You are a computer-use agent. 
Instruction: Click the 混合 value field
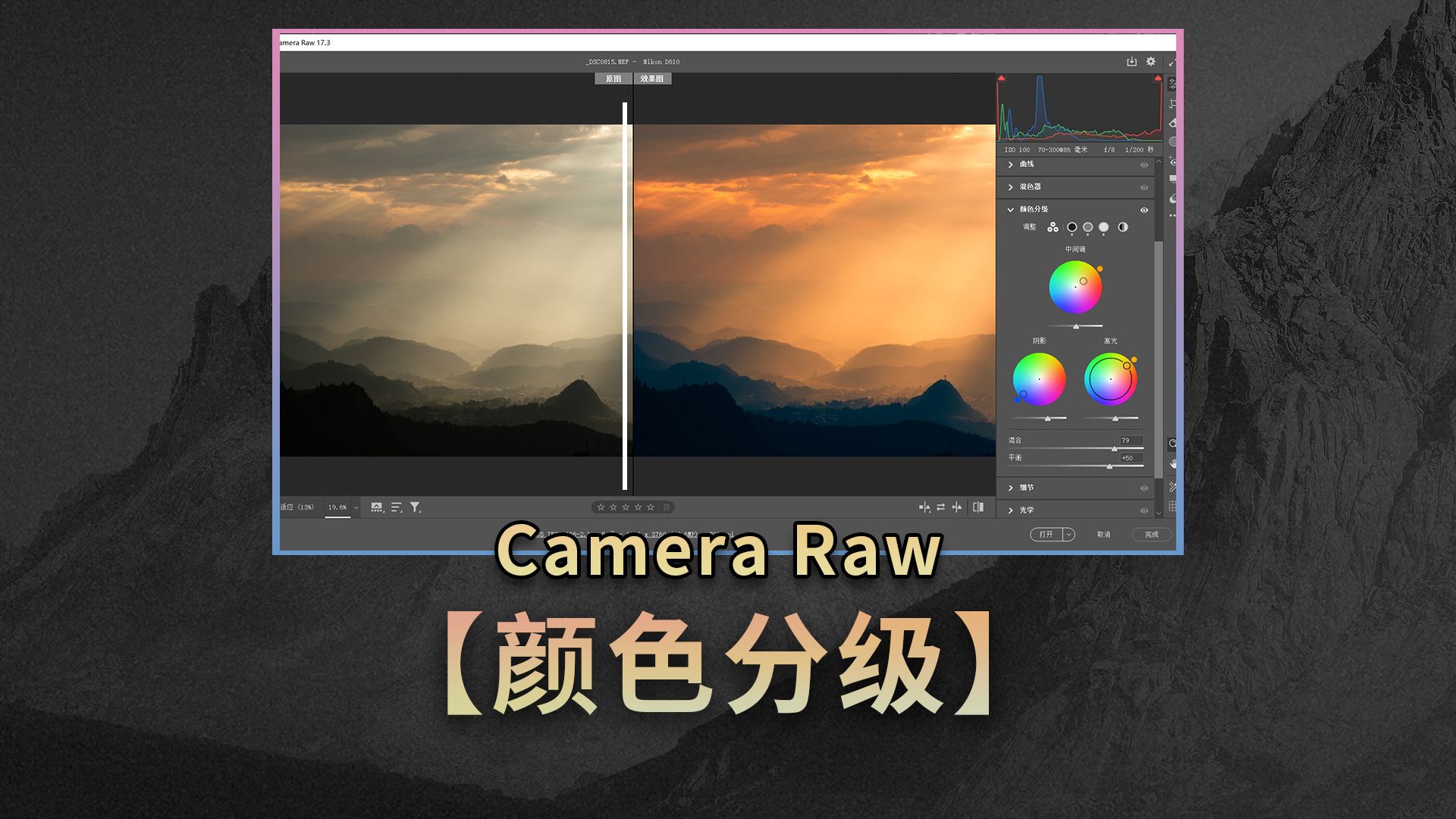1131,441
